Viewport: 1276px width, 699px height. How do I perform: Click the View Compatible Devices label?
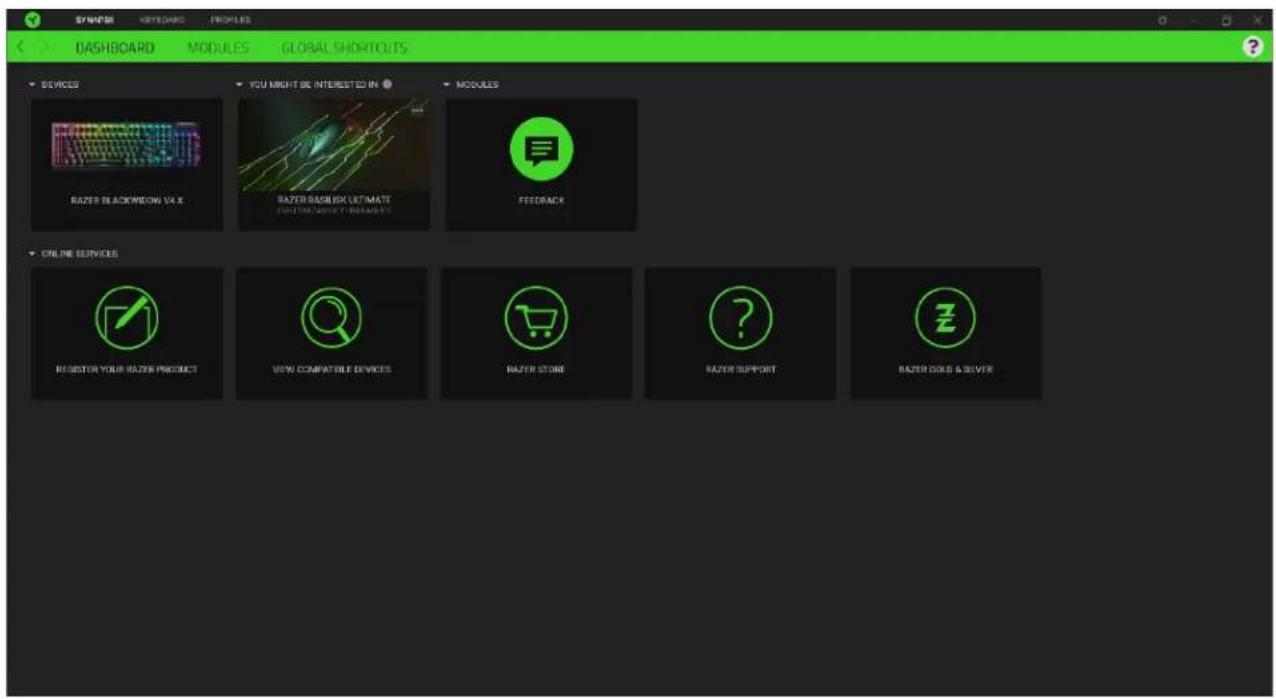point(331,369)
